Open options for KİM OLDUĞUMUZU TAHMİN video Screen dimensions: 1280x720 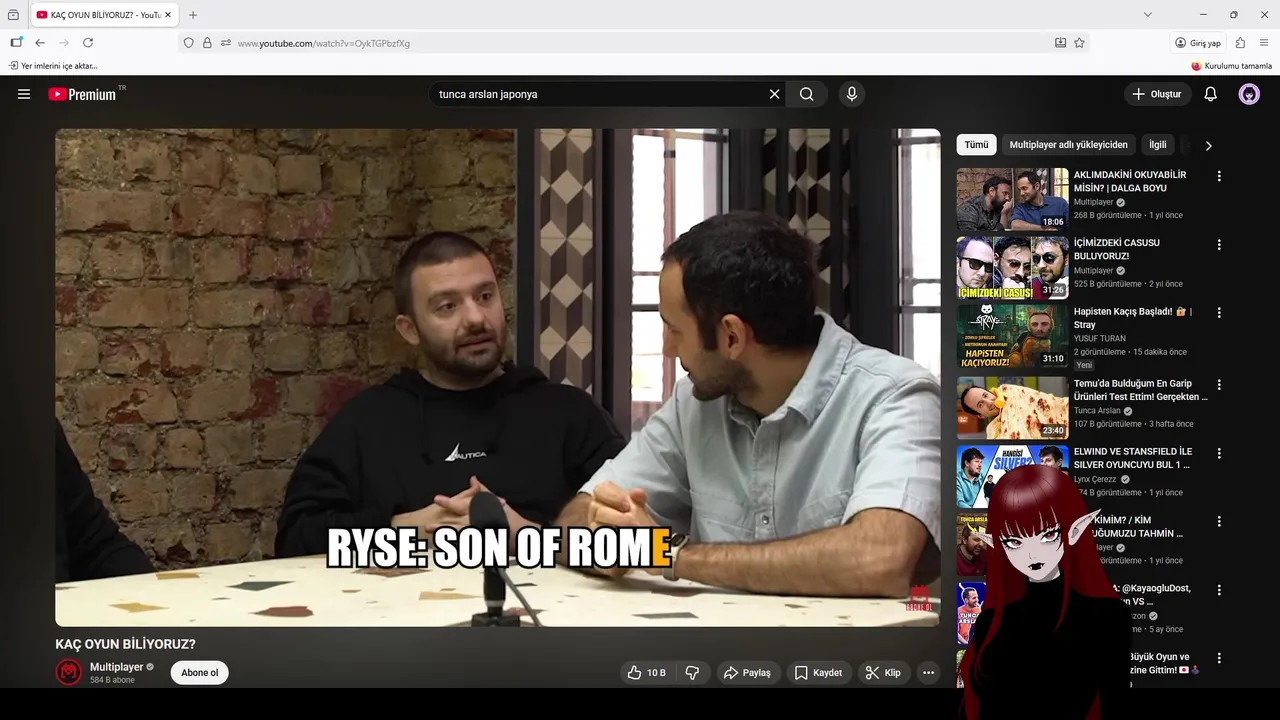[x=1219, y=521]
